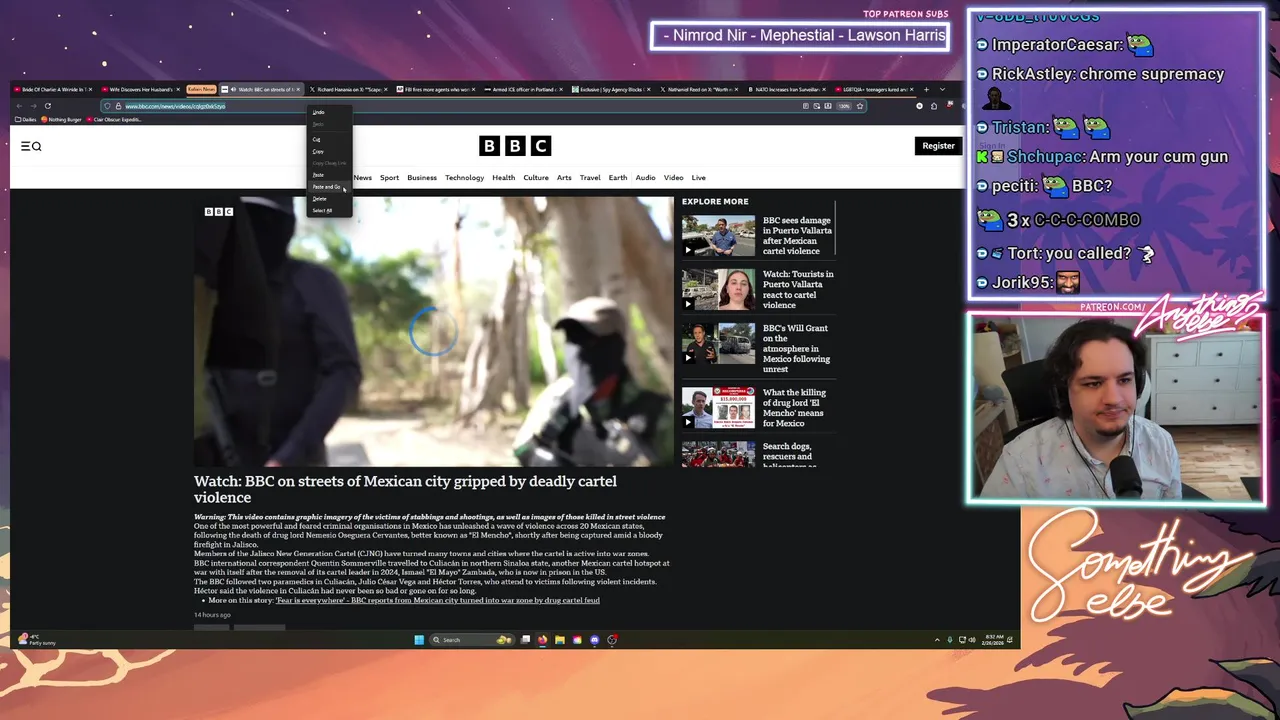Viewport: 1280px width, 720px height.
Task: Click the video headline about Mexican city
Action: [x=405, y=489]
